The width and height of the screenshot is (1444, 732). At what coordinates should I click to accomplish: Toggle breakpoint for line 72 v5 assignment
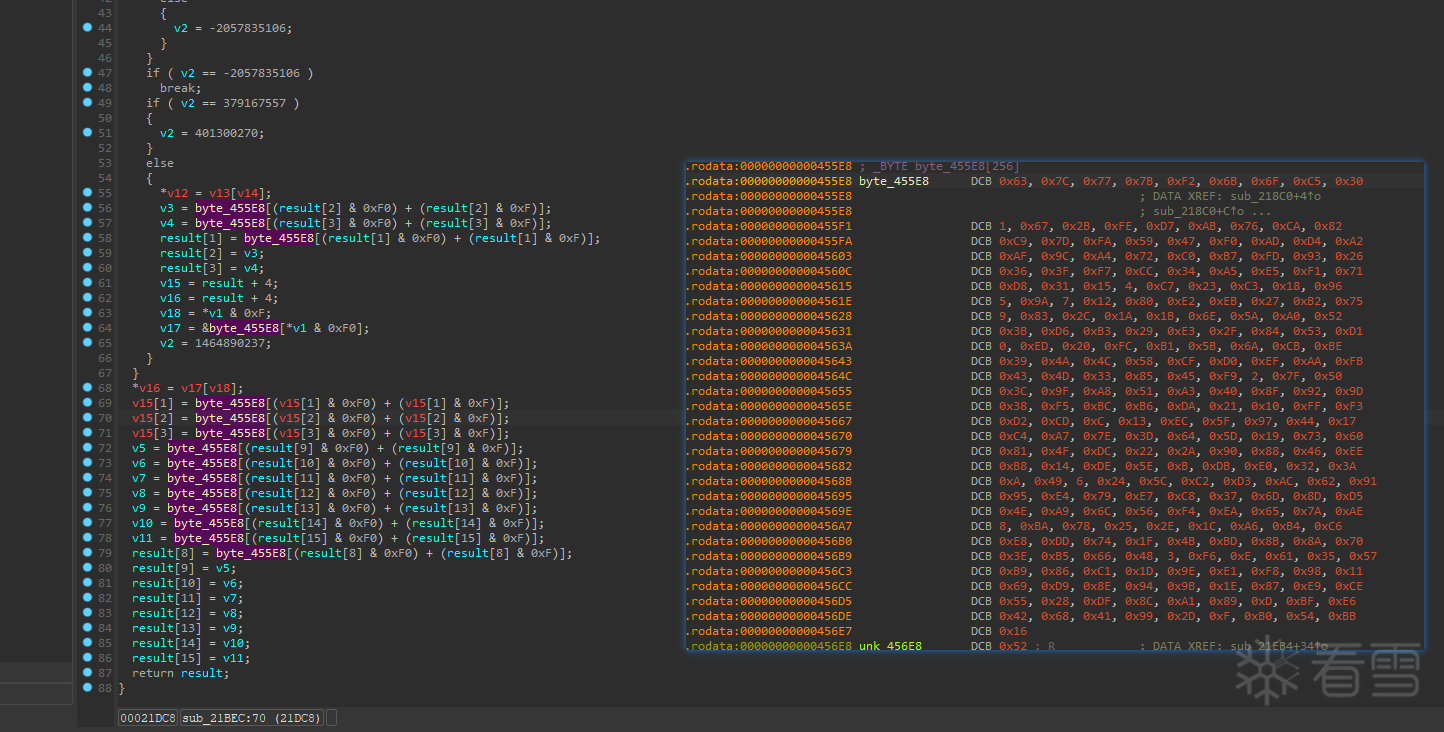(88, 447)
